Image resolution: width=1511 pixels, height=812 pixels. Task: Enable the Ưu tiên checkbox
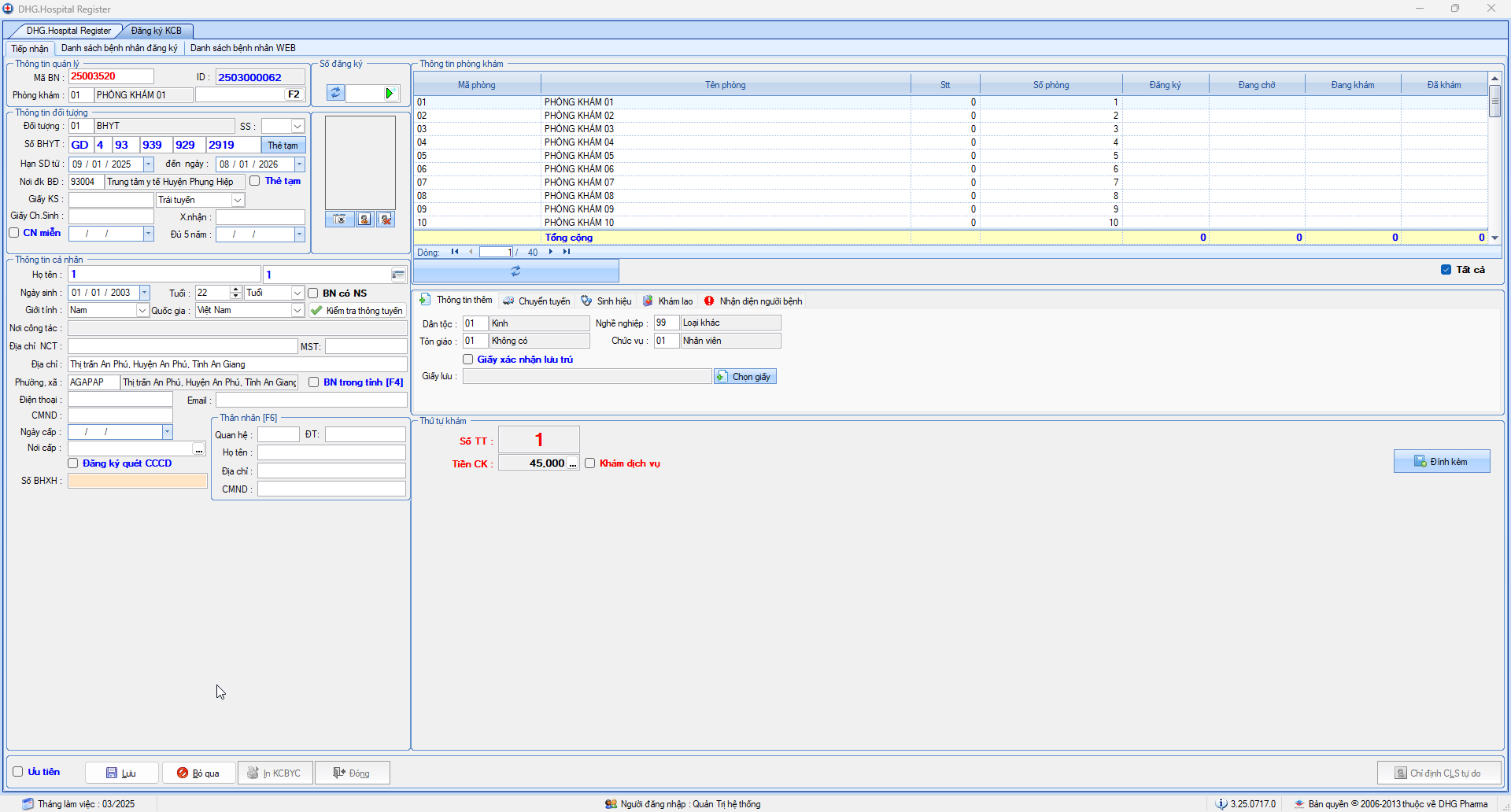coord(18,772)
